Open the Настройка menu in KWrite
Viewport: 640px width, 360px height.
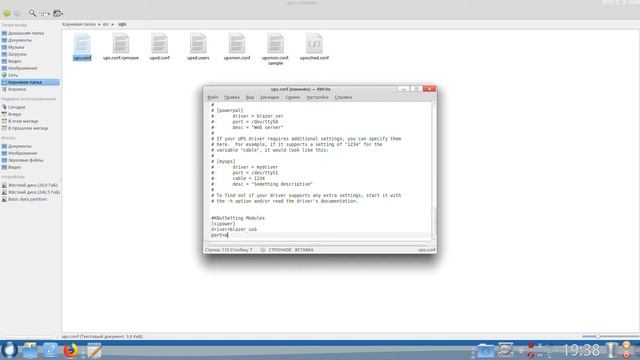[x=318, y=97]
